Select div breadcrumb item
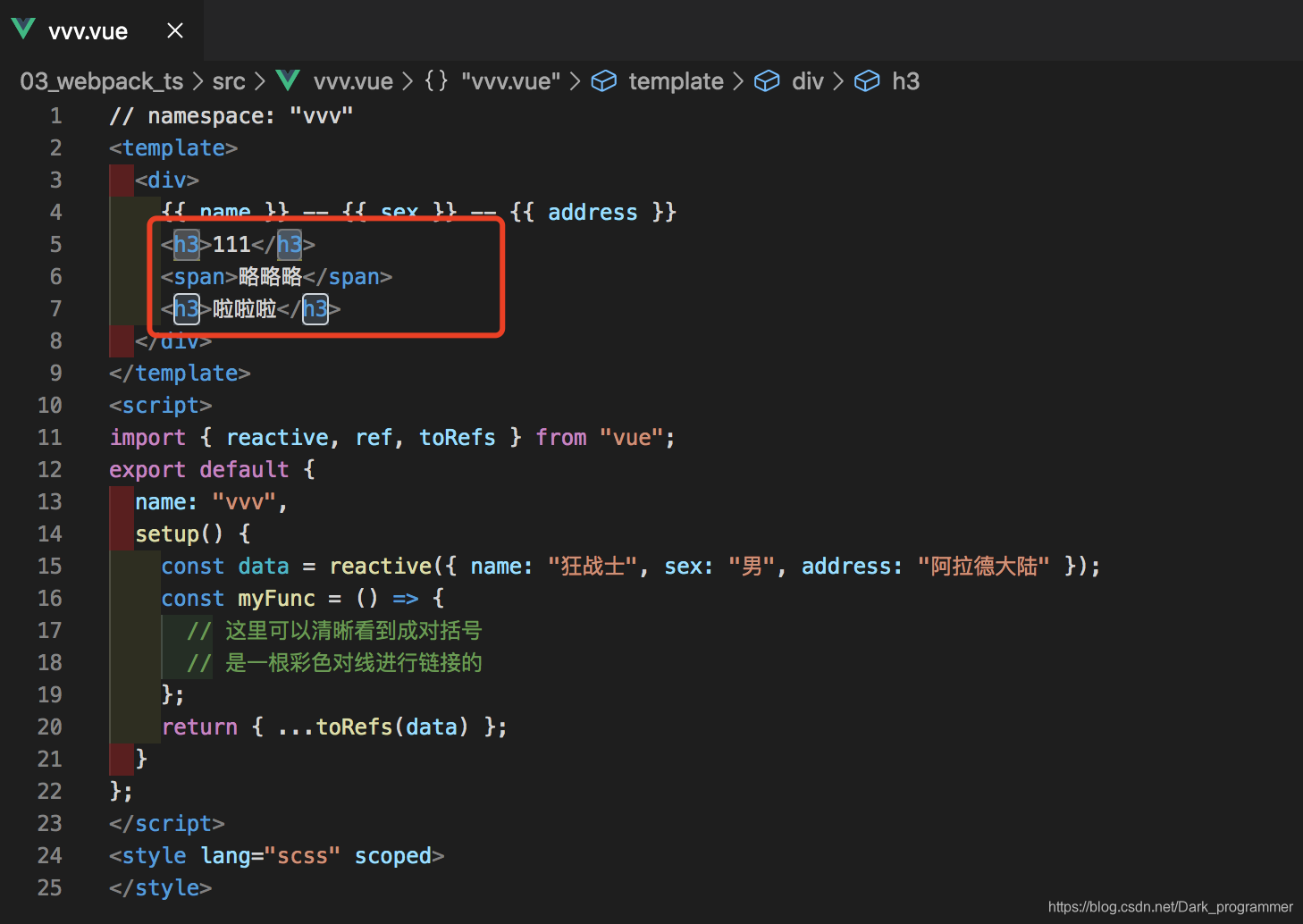The height and width of the screenshot is (924, 1303). click(807, 81)
